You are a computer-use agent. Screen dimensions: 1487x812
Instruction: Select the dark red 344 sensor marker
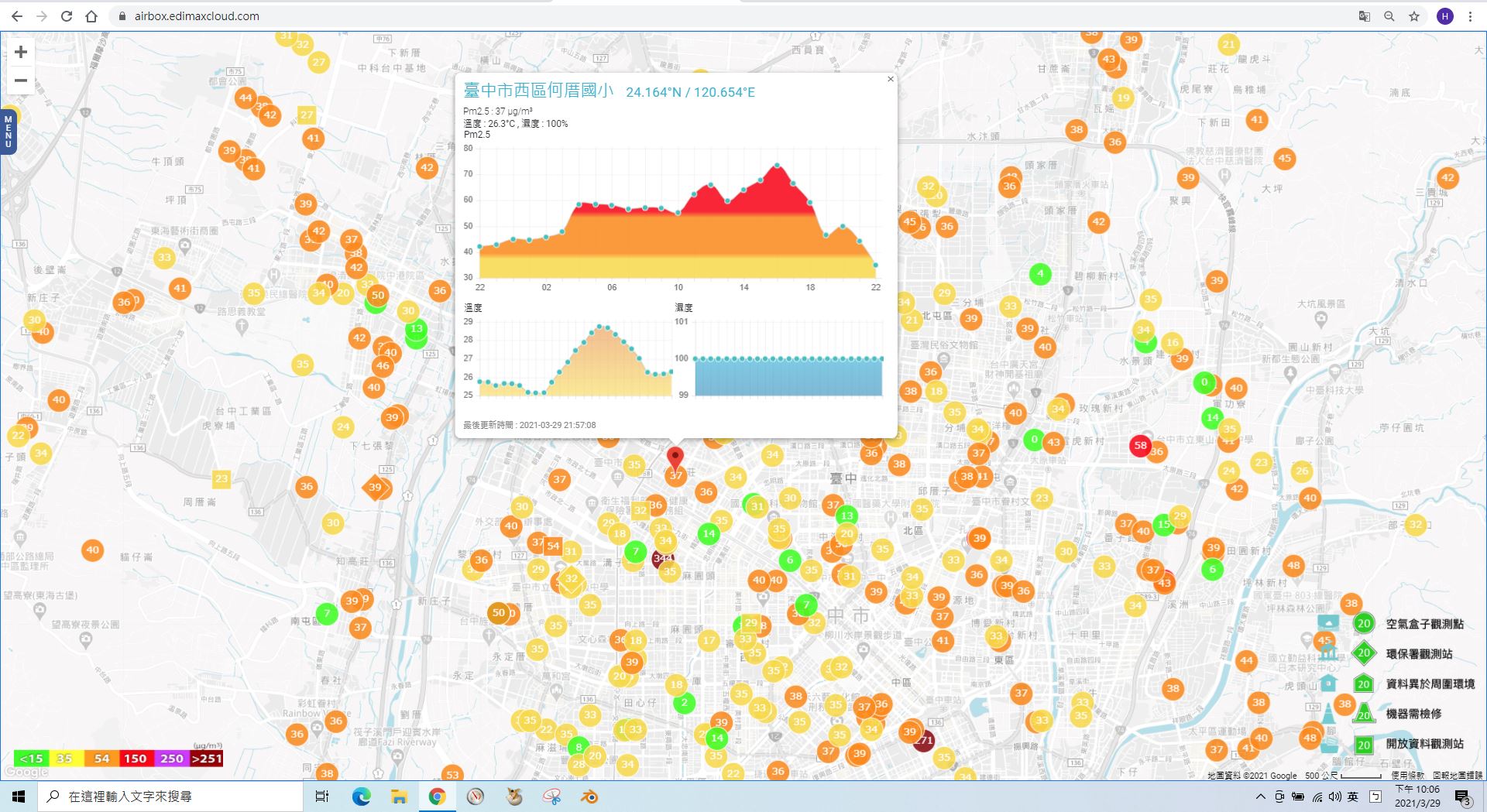click(x=662, y=558)
